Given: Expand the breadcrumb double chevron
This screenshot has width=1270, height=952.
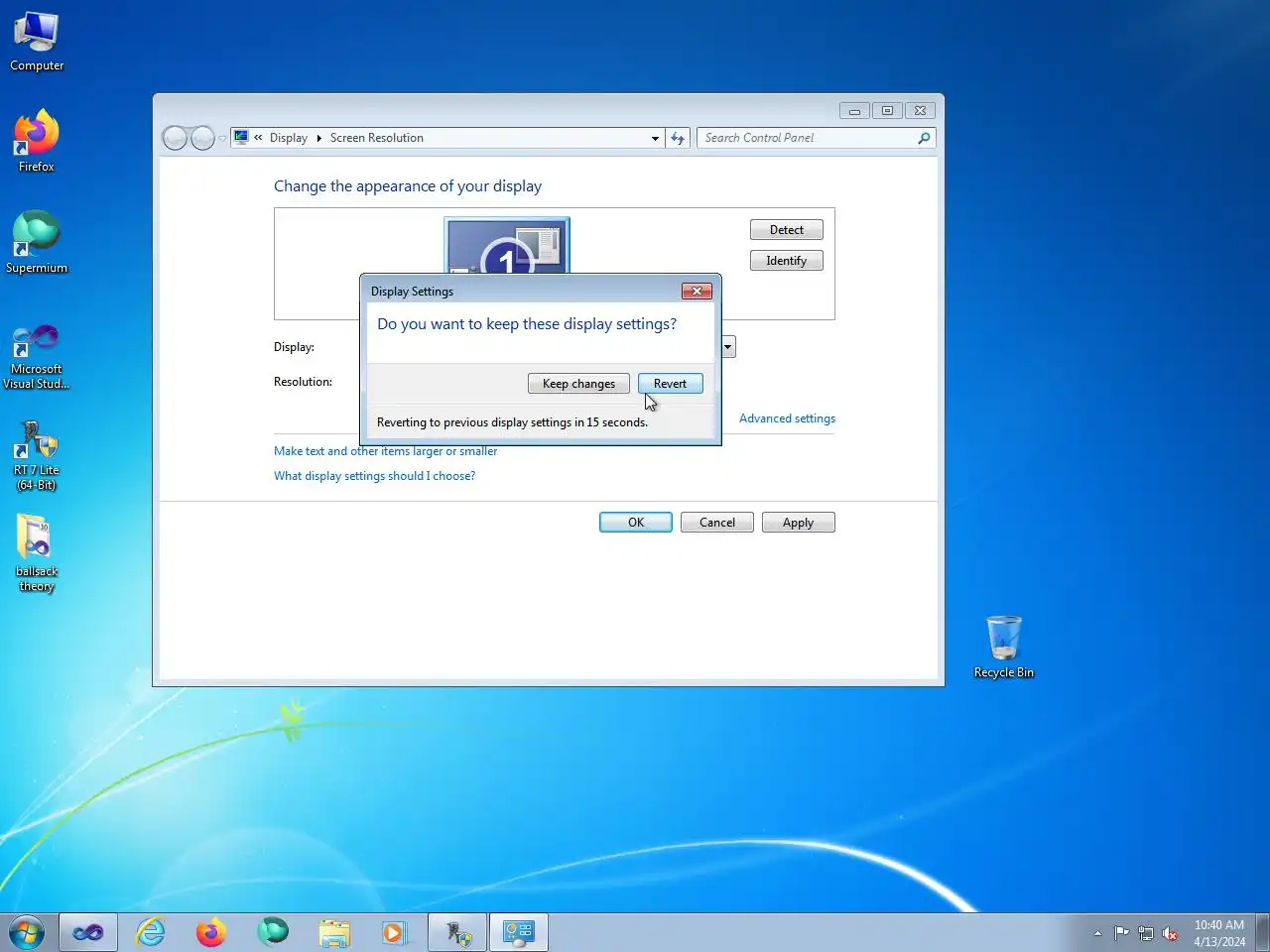Looking at the screenshot, I should coord(258,138).
